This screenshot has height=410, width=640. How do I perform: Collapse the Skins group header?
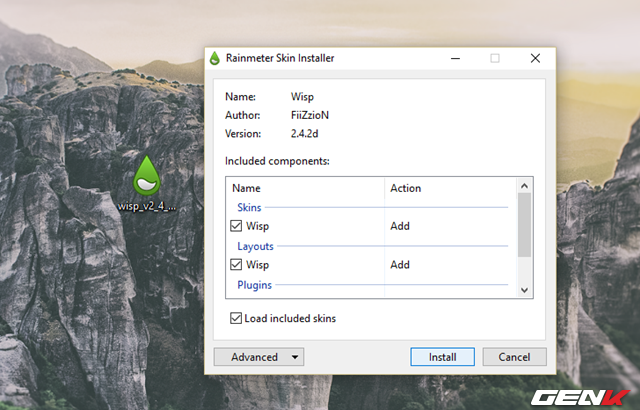click(x=248, y=207)
